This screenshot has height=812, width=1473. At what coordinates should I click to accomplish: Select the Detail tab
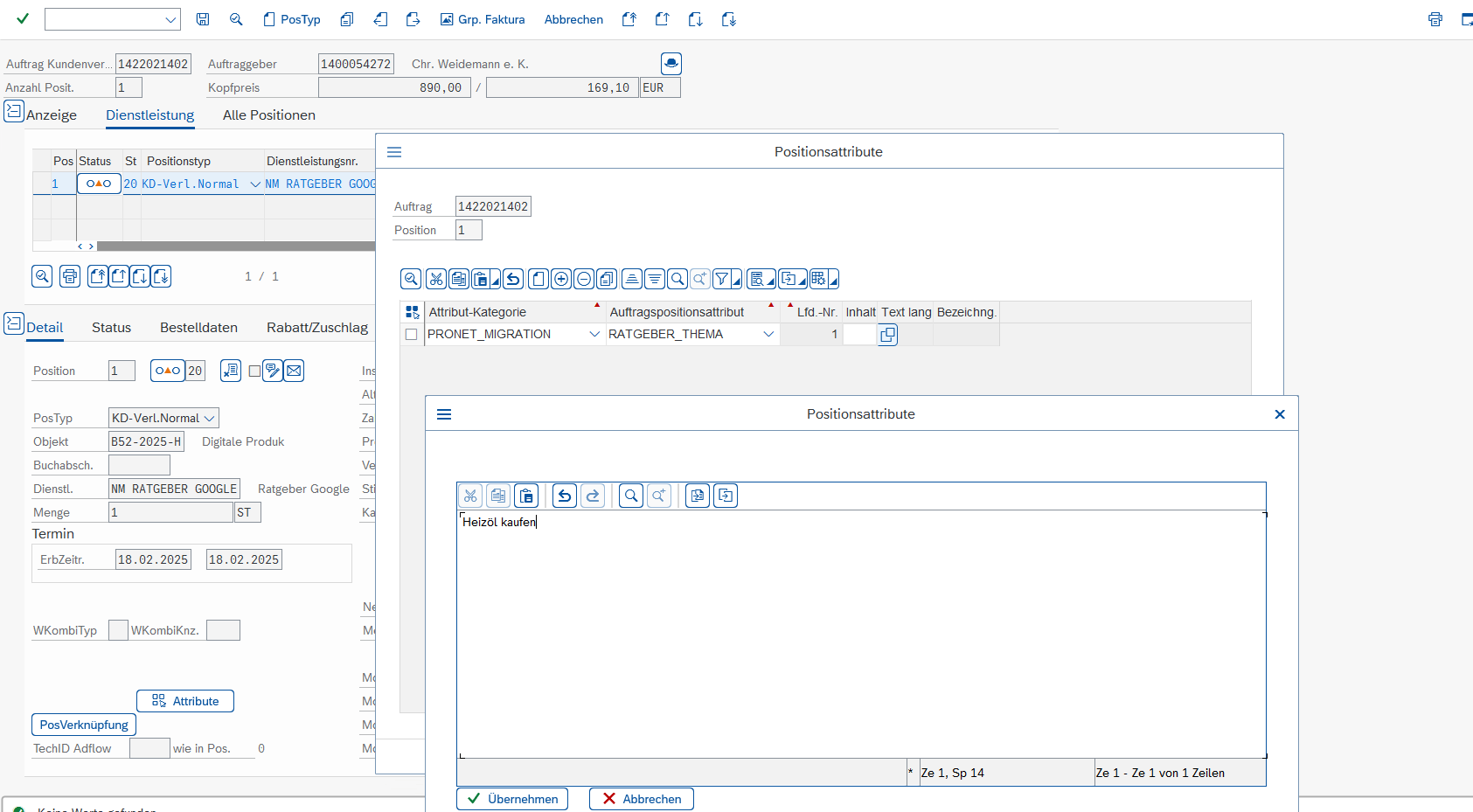[x=45, y=328]
